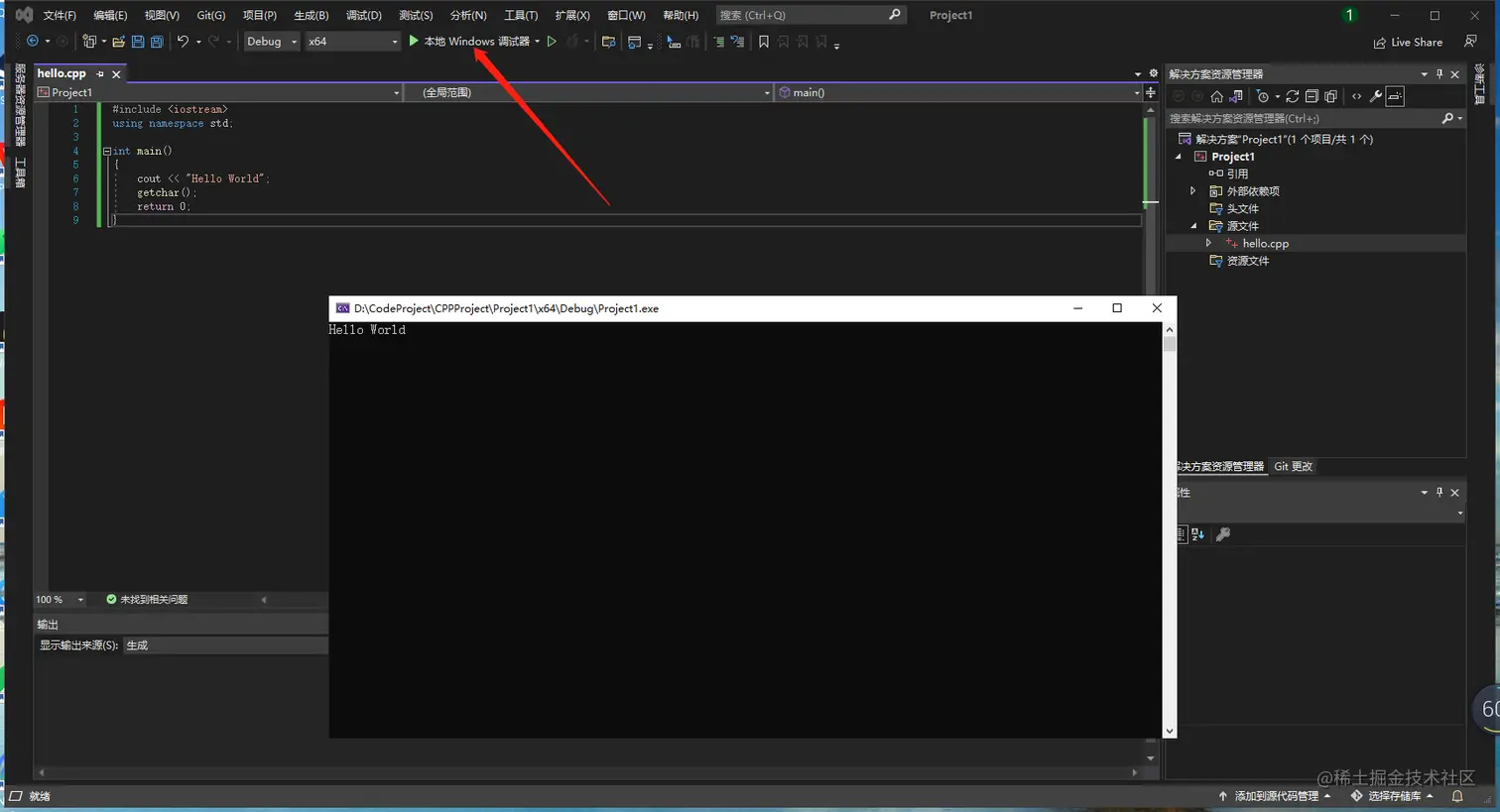
Task: Toggle the pin on the hello.cpp tab
Action: [100, 73]
